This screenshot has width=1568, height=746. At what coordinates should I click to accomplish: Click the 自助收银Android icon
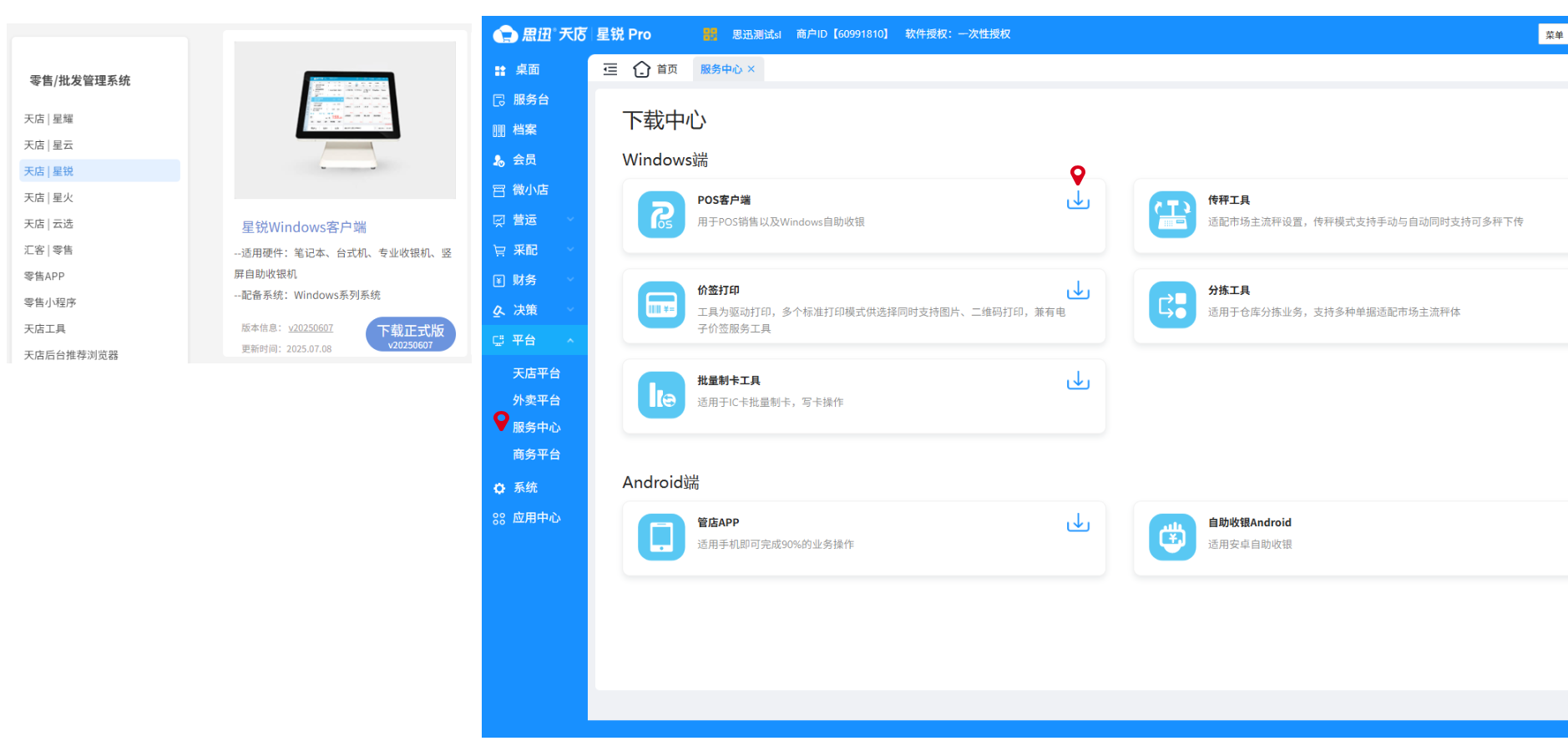(1172, 537)
